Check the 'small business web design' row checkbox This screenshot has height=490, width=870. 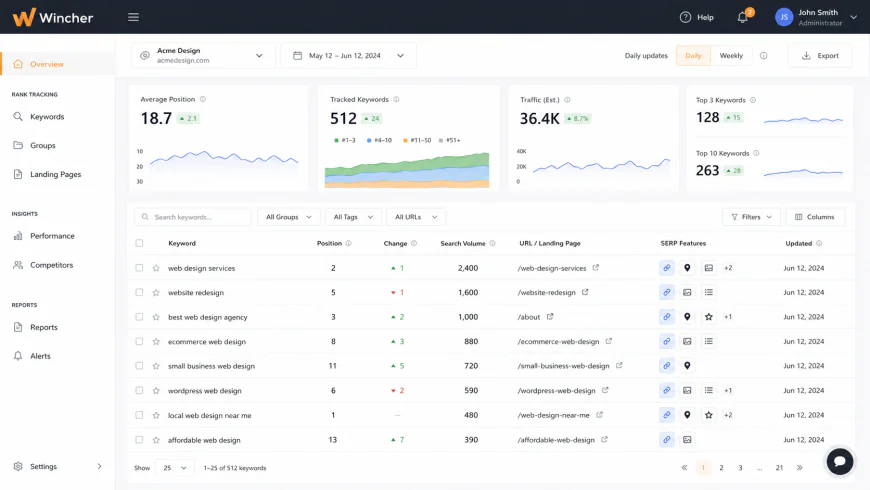139,366
